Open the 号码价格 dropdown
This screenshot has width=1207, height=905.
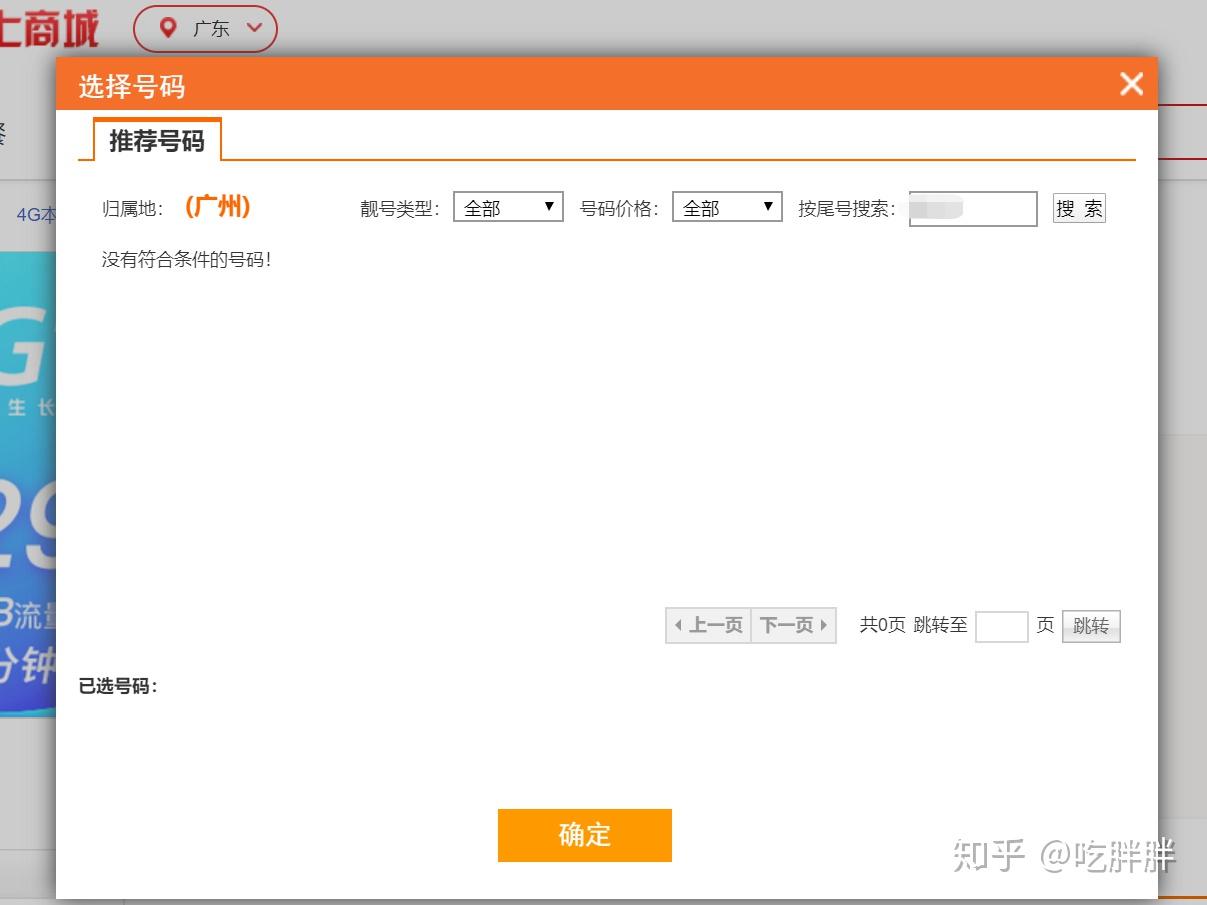pyautogui.click(x=727, y=207)
